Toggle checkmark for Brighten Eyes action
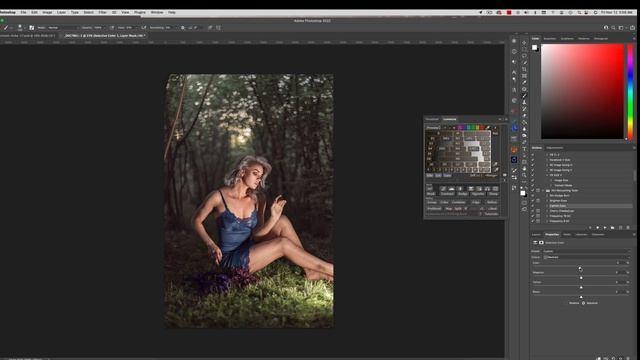 coord(533,200)
